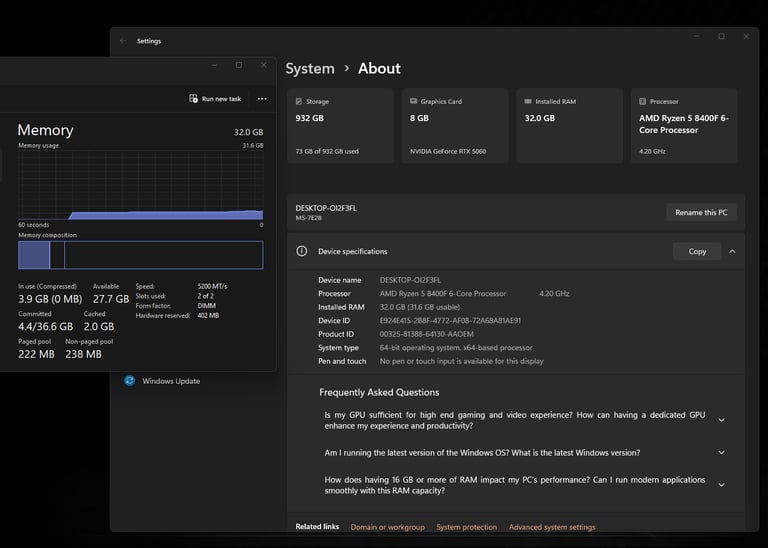This screenshot has width=768, height=548.
Task: Click the 3.9 GB In use value
Action: pos(50,299)
